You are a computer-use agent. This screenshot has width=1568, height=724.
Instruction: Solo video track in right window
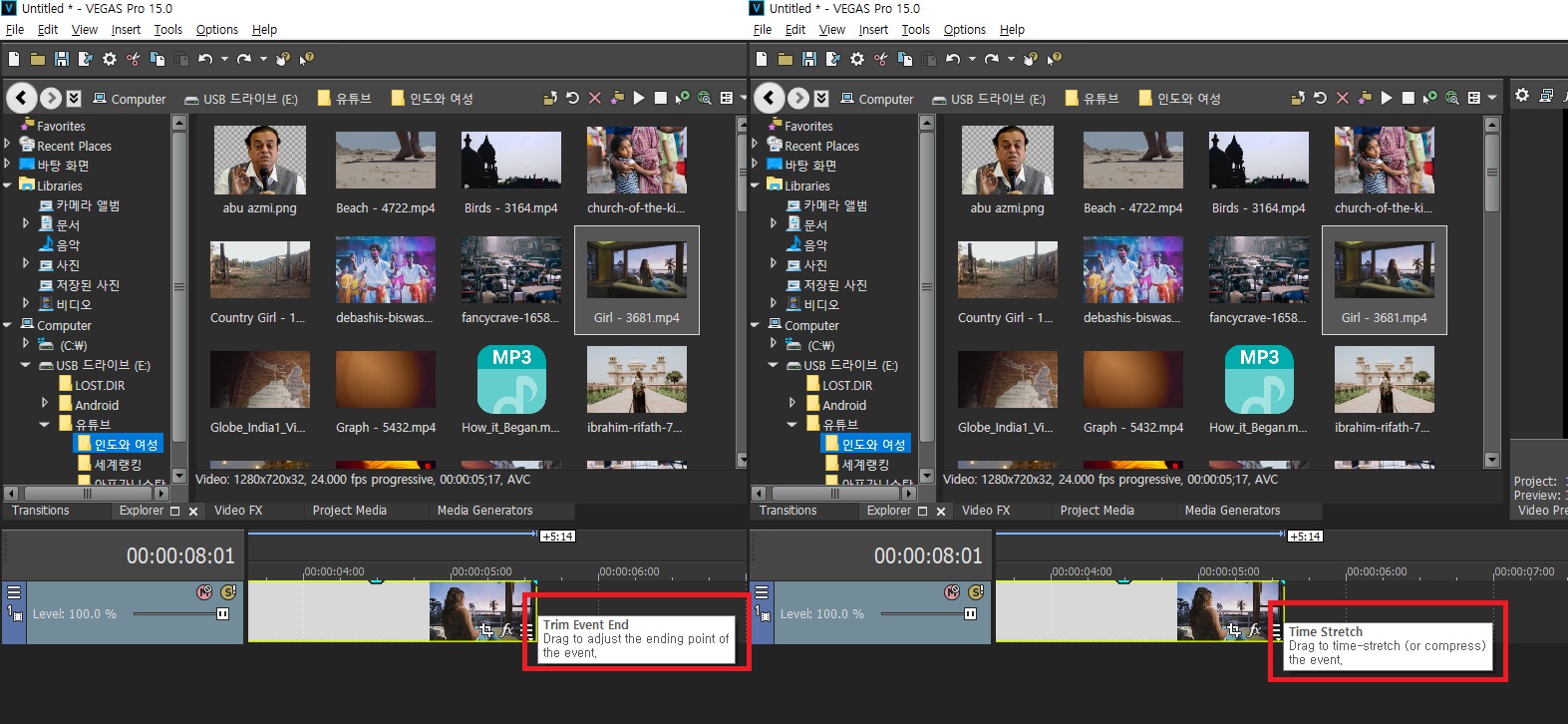(975, 592)
